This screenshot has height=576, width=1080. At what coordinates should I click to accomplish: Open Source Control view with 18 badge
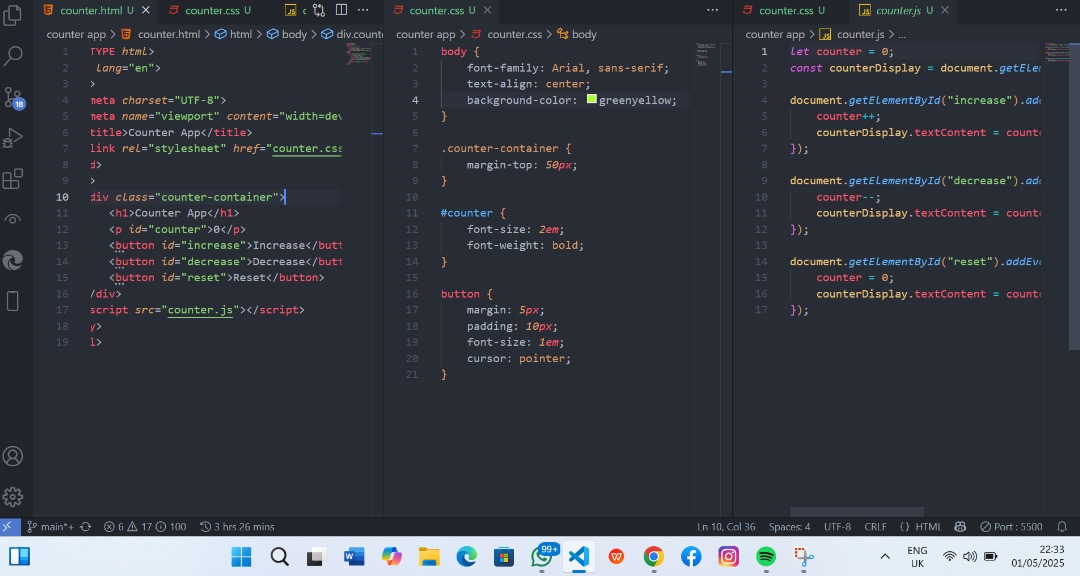pos(13,97)
